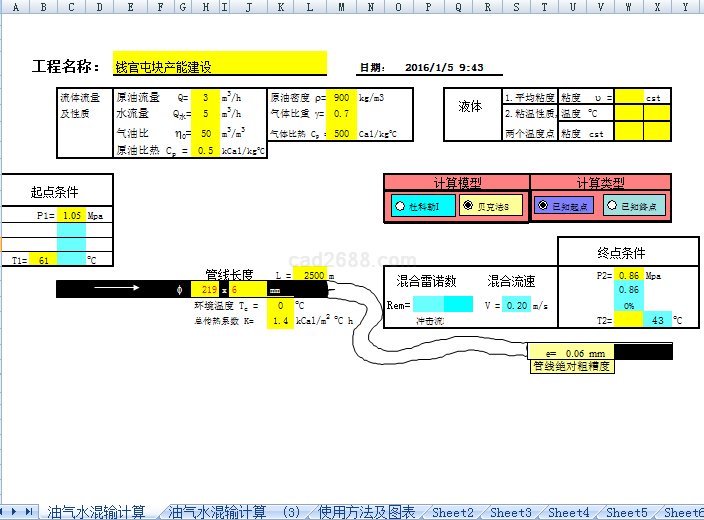Image resolution: width=704 pixels, height=520 pixels.
Task: Go to the Sheet2 tab
Action: click(453, 512)
